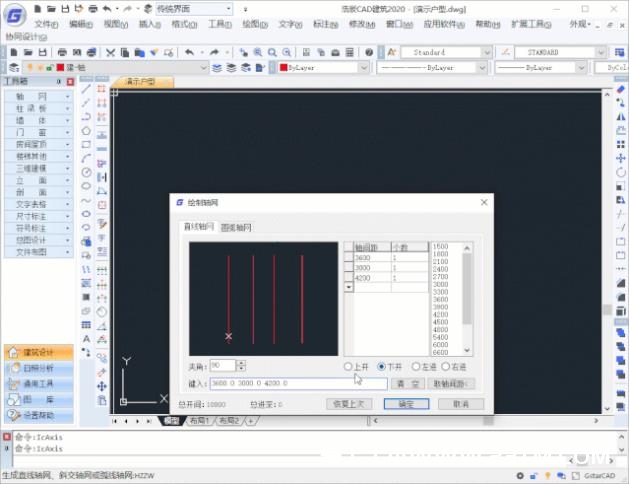Open the 建筑设计 panel button
Screen dimensions: 629x484
click(x=39, y=352)
